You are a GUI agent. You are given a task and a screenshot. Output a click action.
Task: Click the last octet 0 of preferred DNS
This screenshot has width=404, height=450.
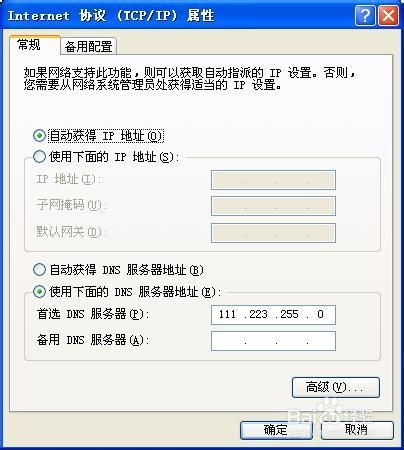pyautogui.click(x=320, y=314)
